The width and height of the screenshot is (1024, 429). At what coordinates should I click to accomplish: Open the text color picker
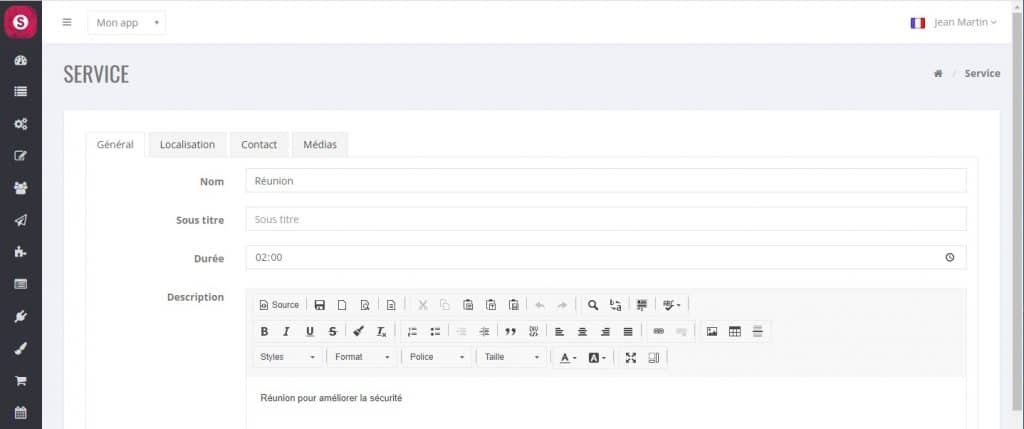tap(568, 358)
